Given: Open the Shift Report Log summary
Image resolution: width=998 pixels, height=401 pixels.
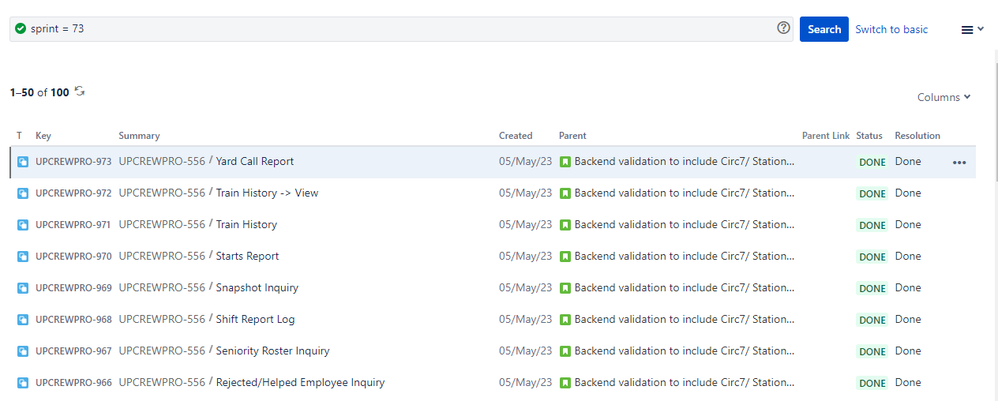Looking at the screenshot, I should click(x=255, y=320).
